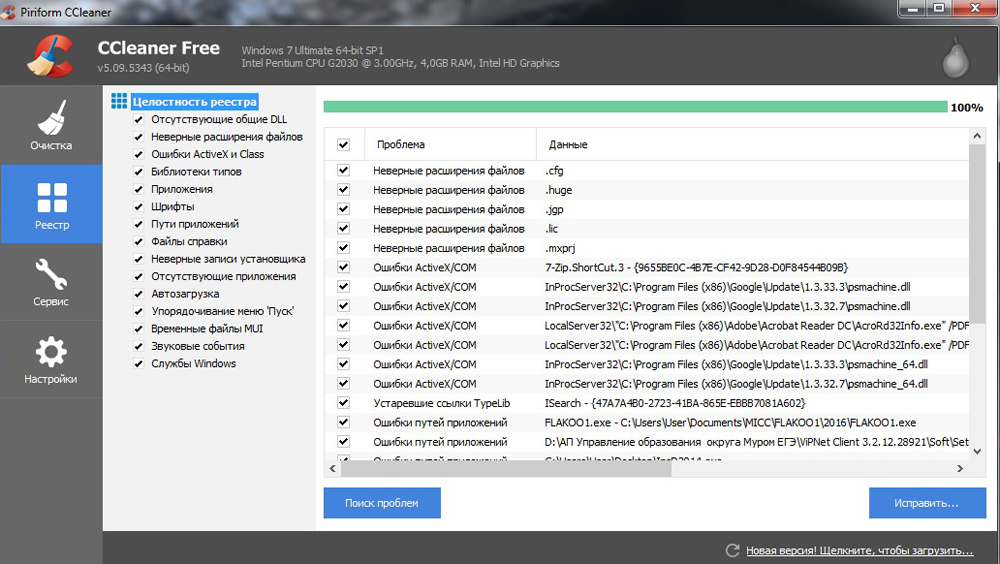1000x564 pixels.
Task: Toggle Ошибки ActiveX и Class checkbox
Action: [138, 154]
